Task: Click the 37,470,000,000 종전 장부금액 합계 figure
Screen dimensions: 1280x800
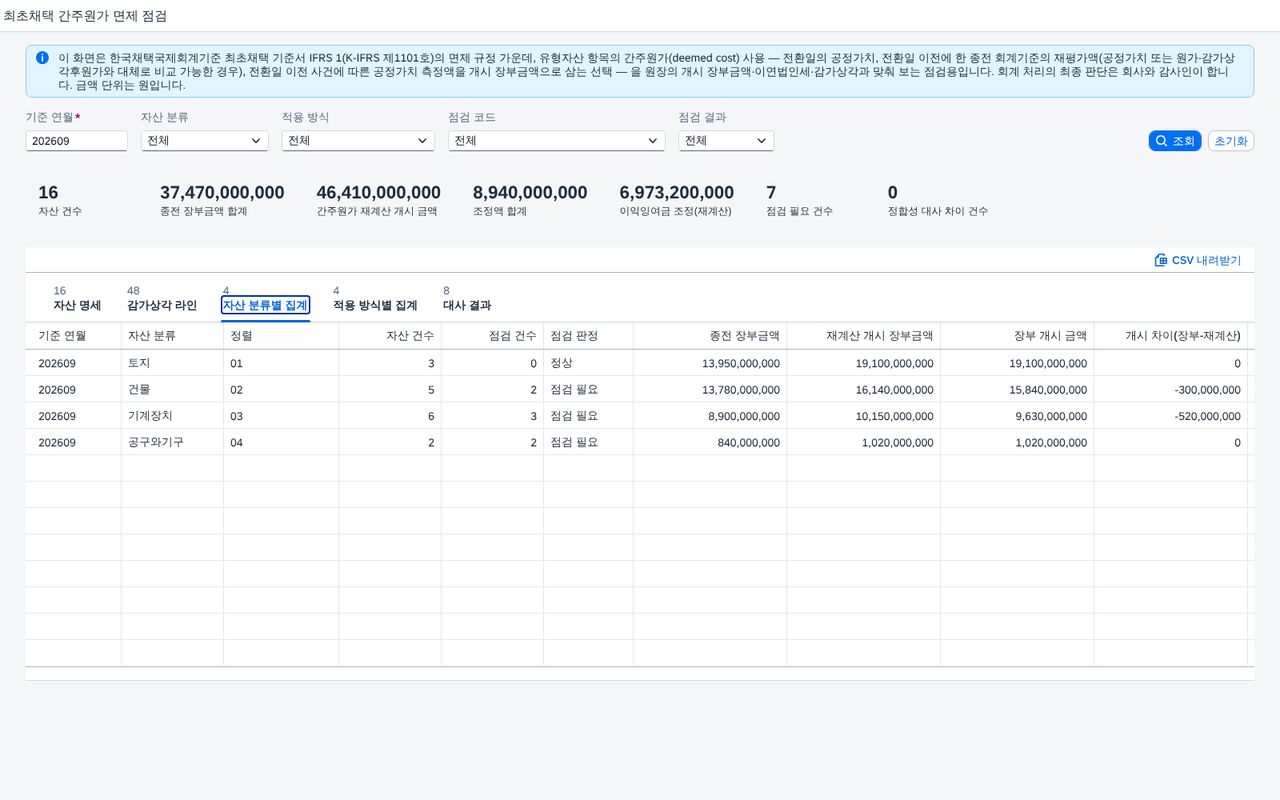Action: tap(222, 192)
